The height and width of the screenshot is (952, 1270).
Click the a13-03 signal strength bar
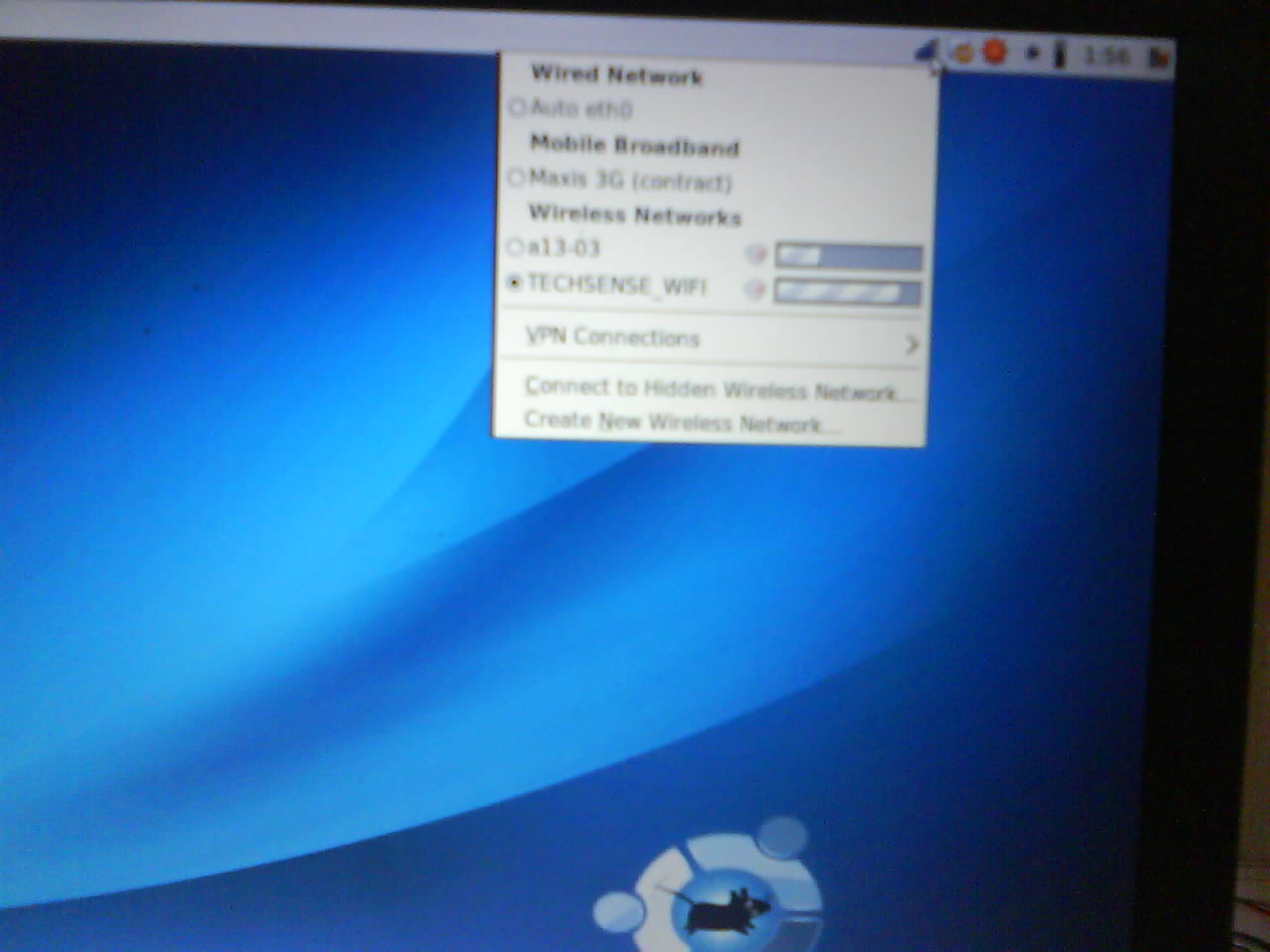pyautogui.click(x=847, y=257)
